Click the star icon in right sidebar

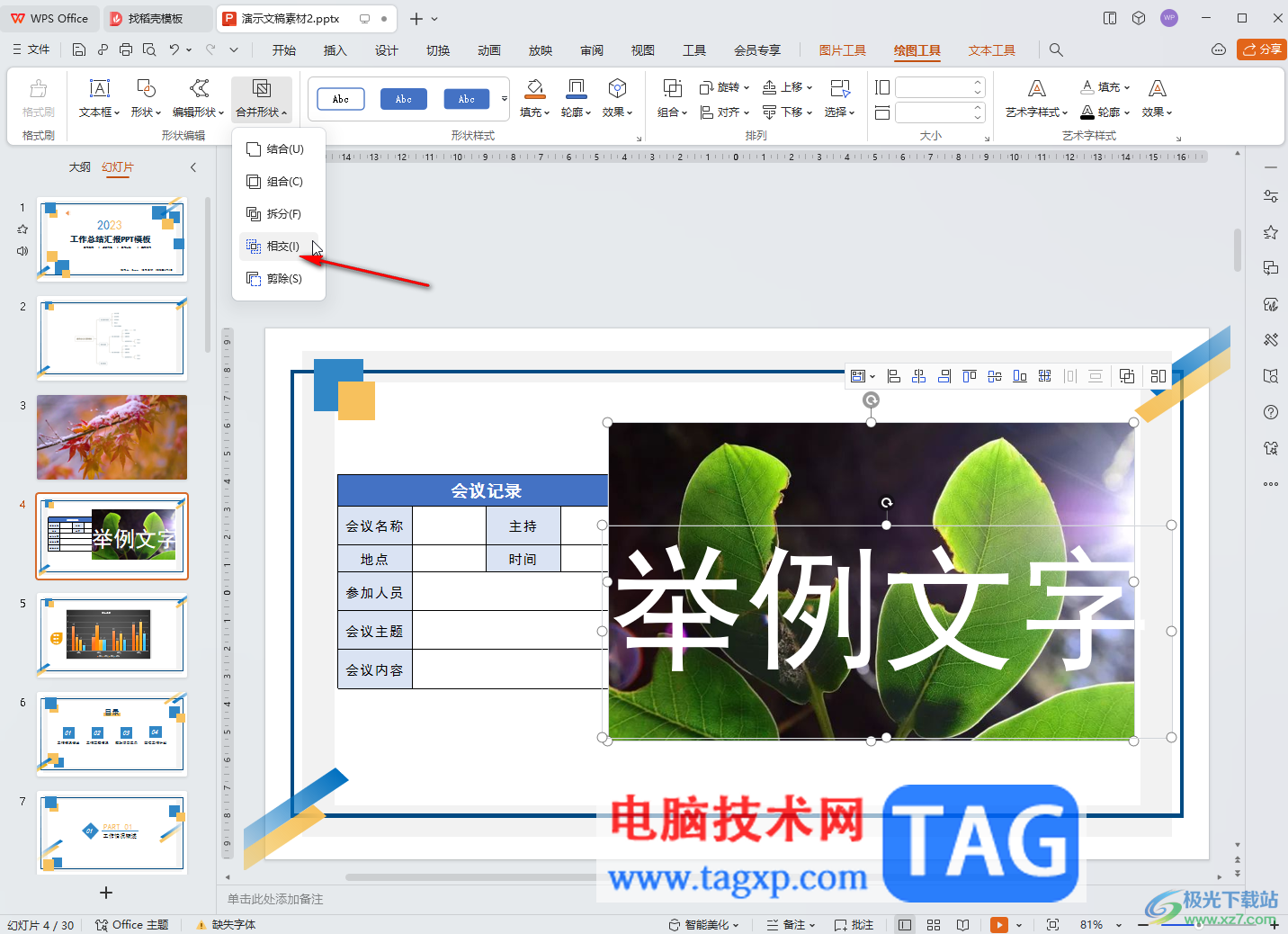(1271, 232)
